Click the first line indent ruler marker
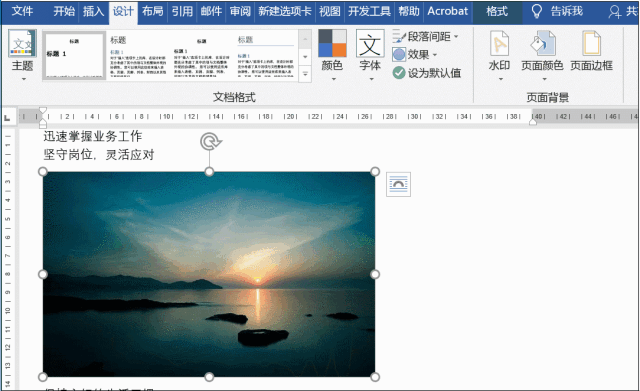Image resolution: width=640 pixels, height=391 pixels. [43, 111]
